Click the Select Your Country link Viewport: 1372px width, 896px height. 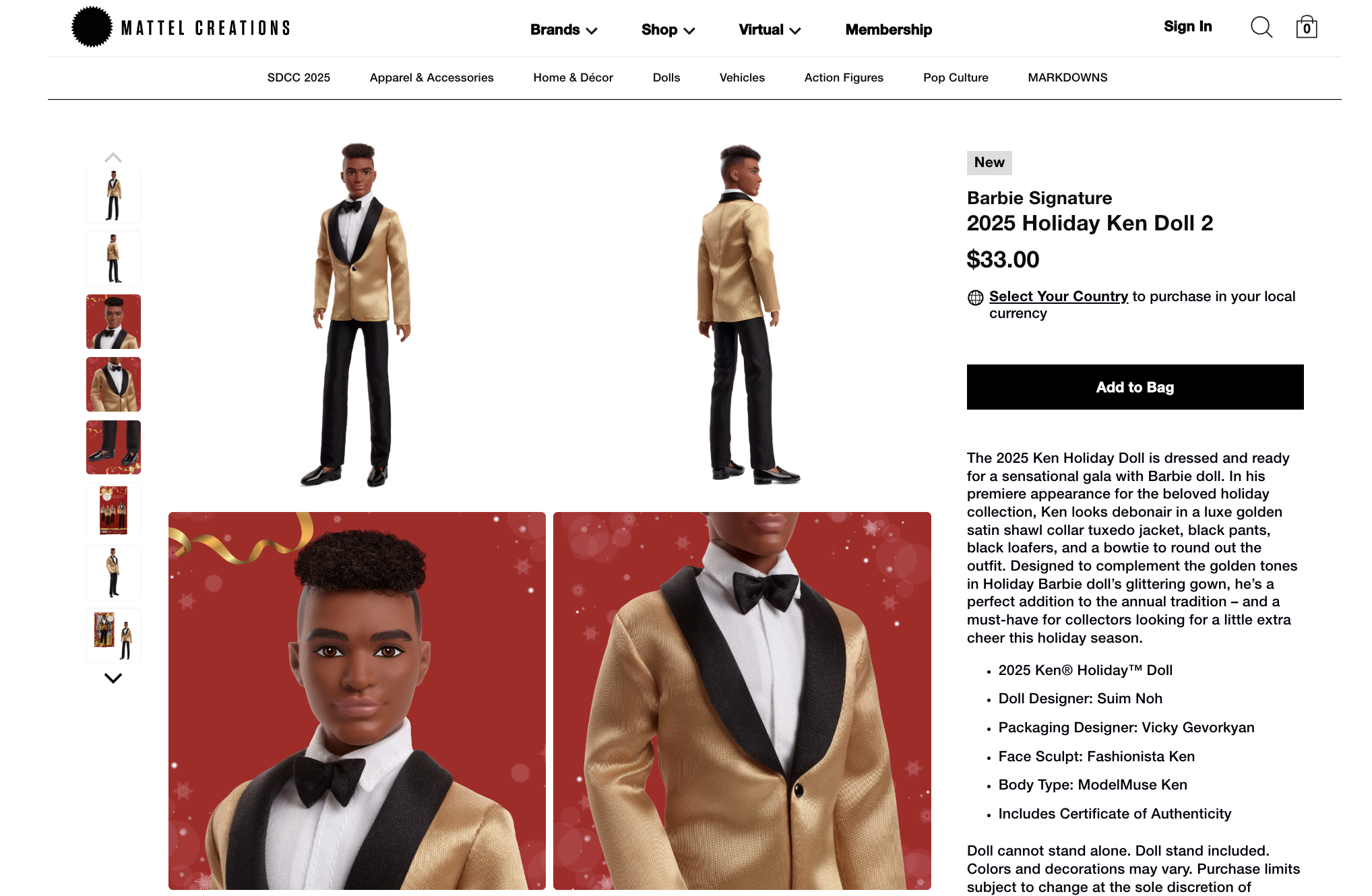1058,296
